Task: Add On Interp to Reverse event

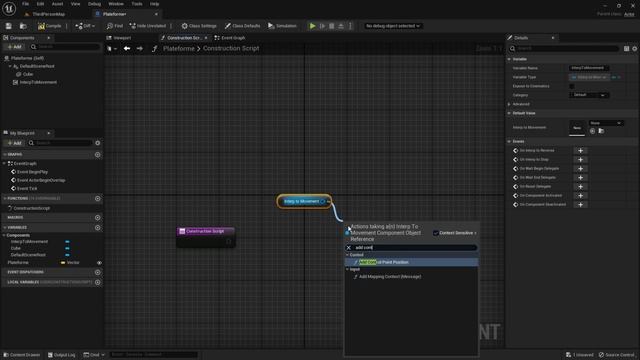Action: (x=580, y=151)
